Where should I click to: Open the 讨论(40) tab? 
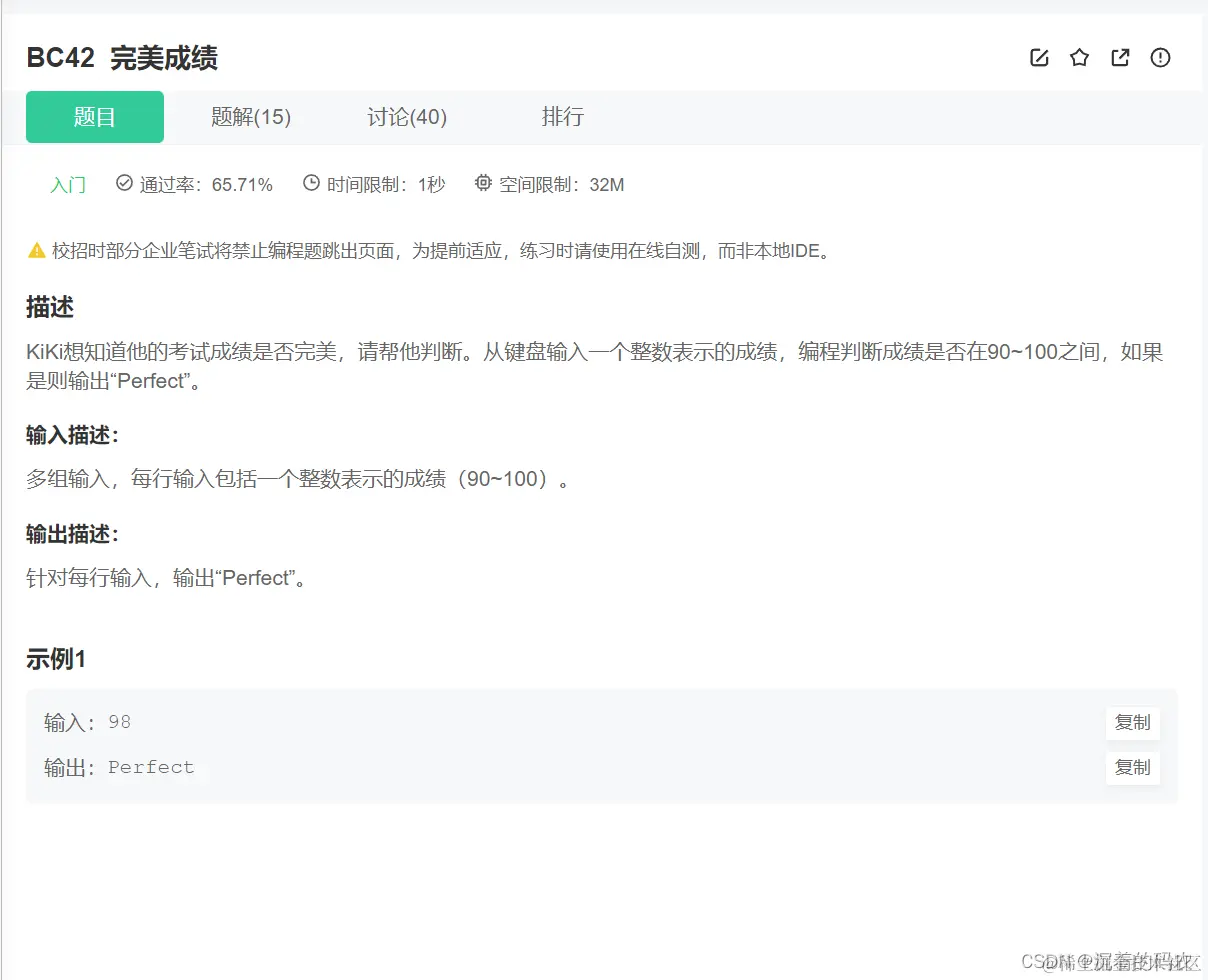[406, 117]
